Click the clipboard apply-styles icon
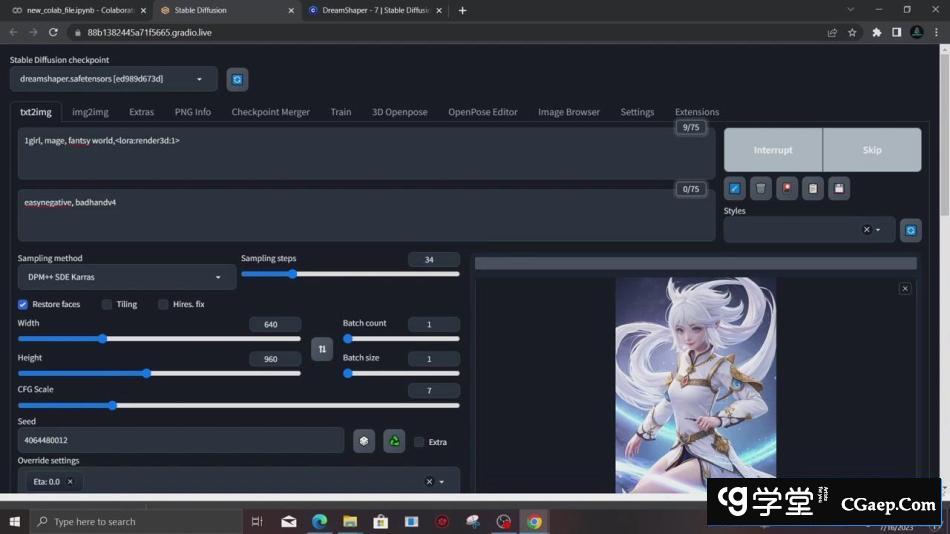950x534 pixels. [x=813, y=188]
